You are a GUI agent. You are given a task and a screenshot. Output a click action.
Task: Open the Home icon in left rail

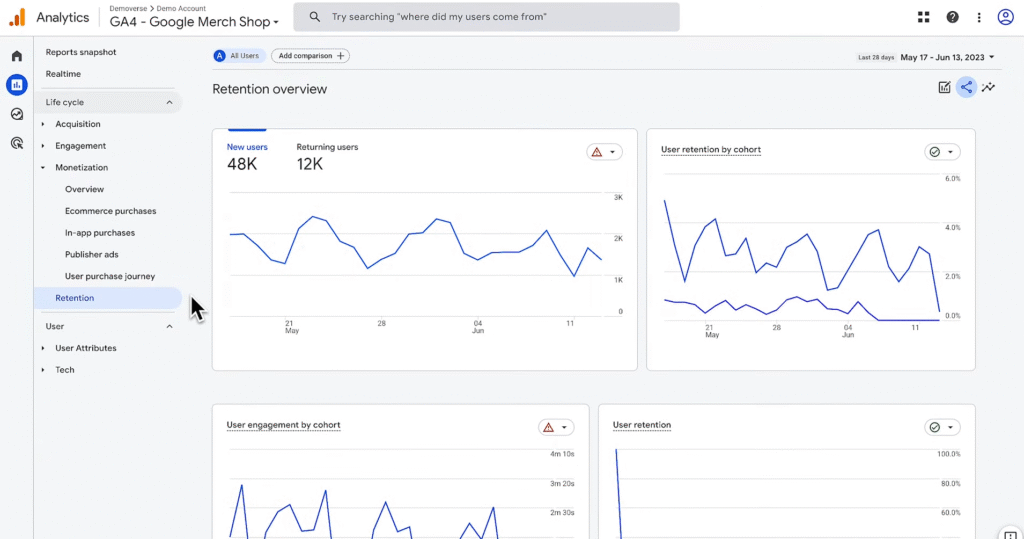(17, 56)
